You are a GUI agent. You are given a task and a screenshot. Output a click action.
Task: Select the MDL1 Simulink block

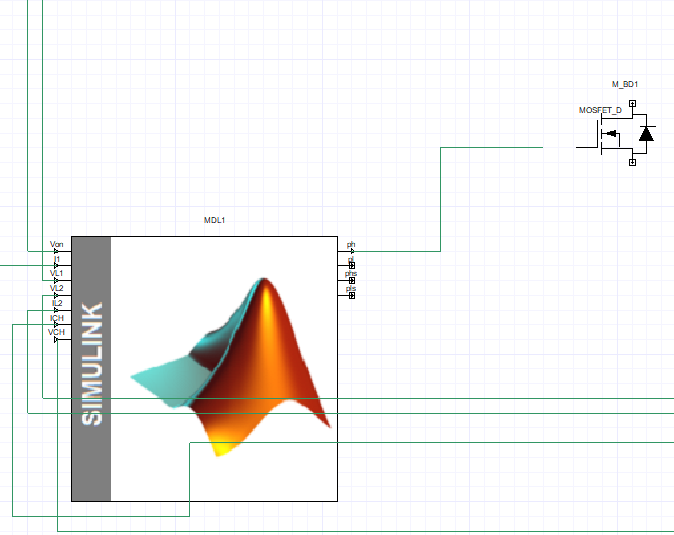[x=204, y=369]
